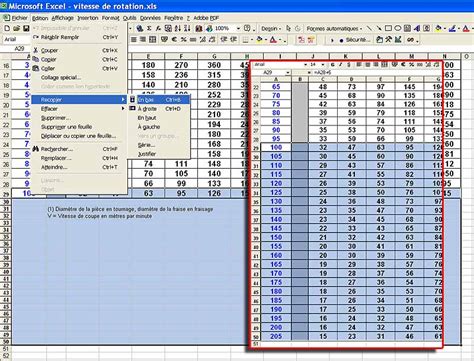Viewport: 474px width, 361px height.
Task: Insert WordArt from Drawing toolbar
Action: (417, 29)
